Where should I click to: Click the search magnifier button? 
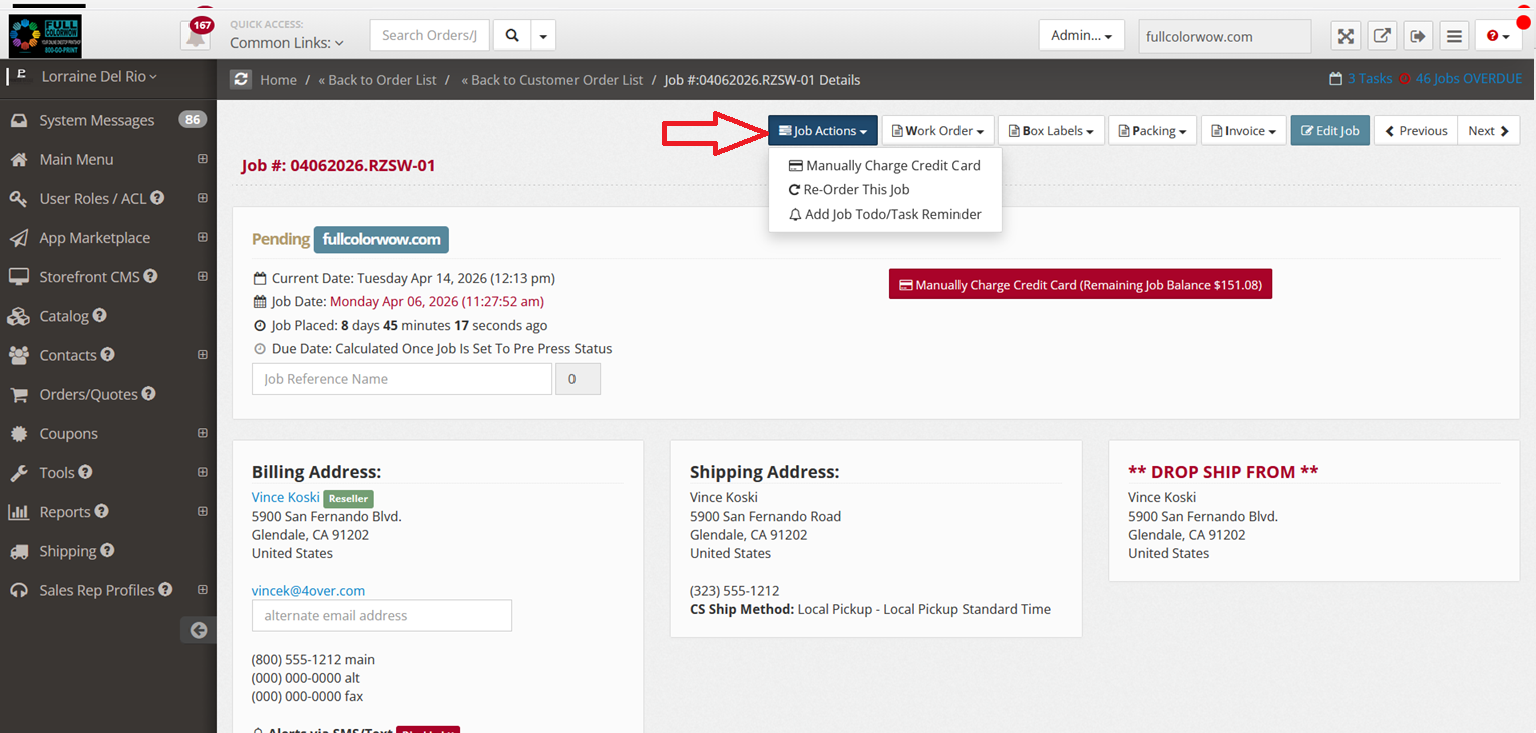tap(512, 36)
